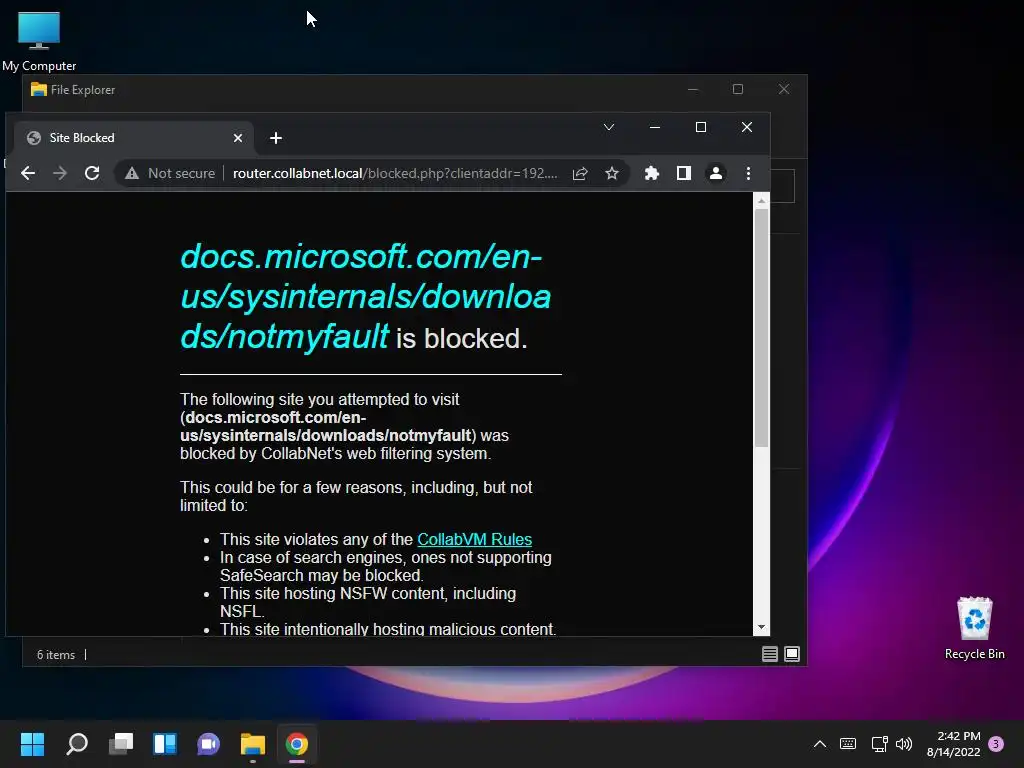
Task: Click Chrome's forward navigation arrow
Action: (59, 173)
